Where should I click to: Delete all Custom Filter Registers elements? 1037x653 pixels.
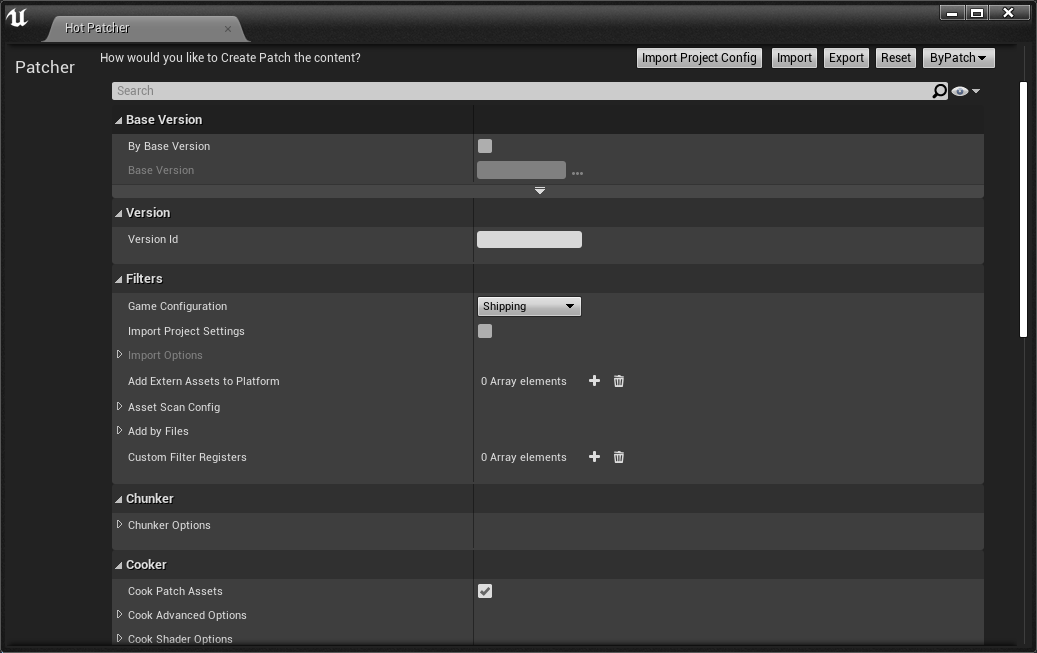(x=619, y=457)
